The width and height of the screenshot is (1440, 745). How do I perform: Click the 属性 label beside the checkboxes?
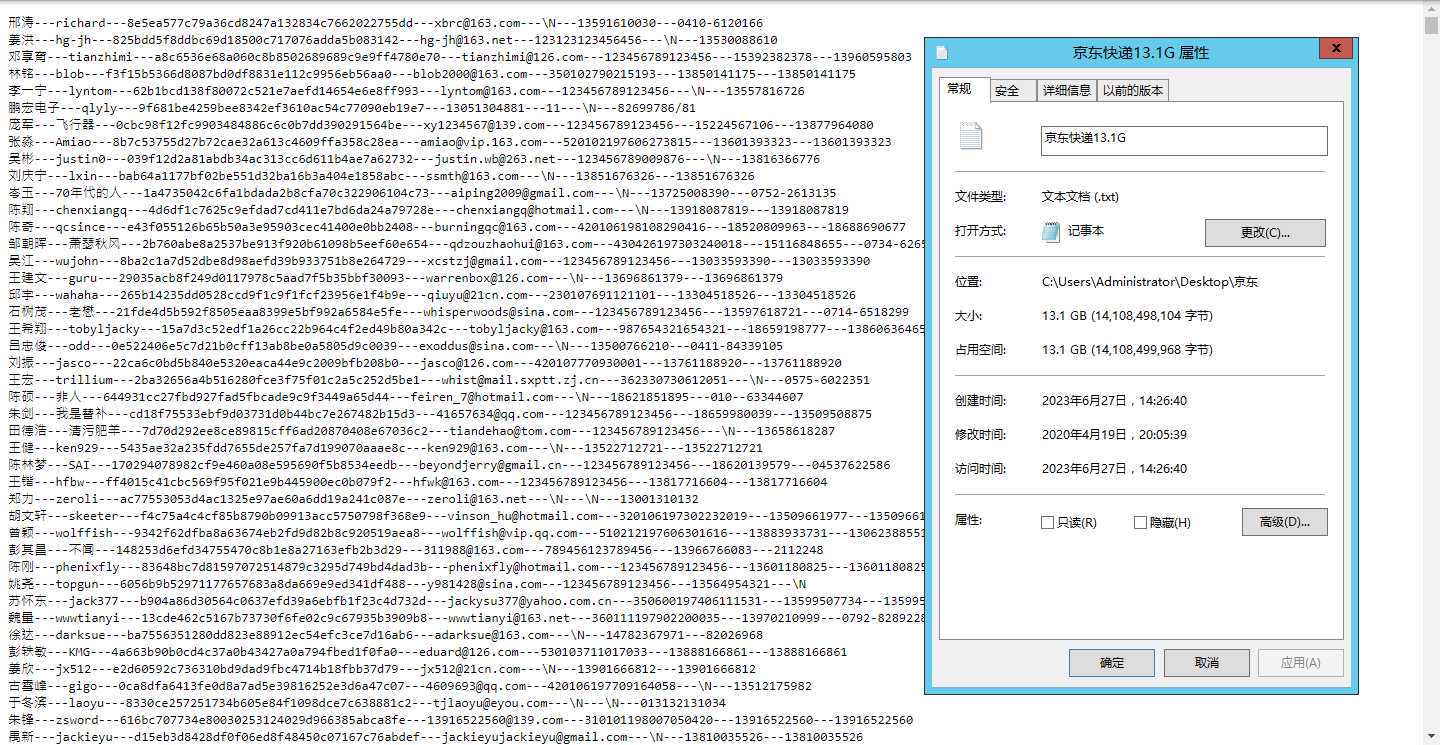coord(968,521)
